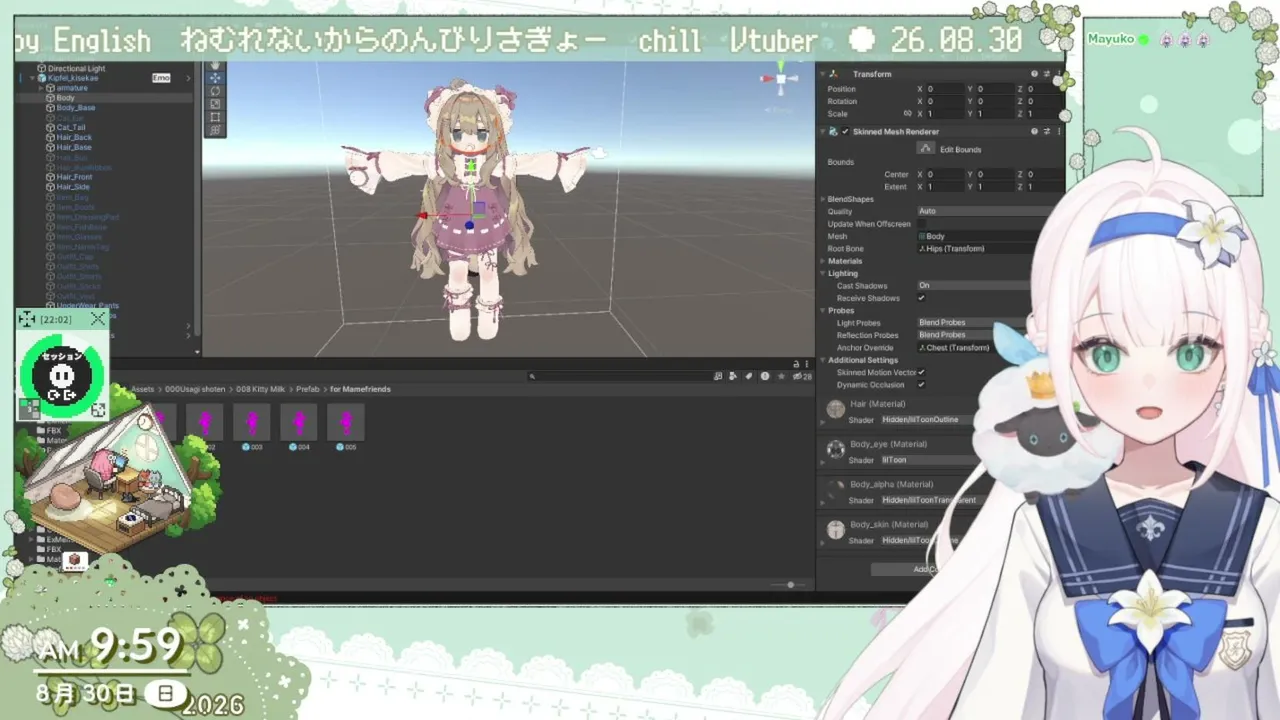Expand the armature hierarchy node
The image size is (1280, 720).
42,88
